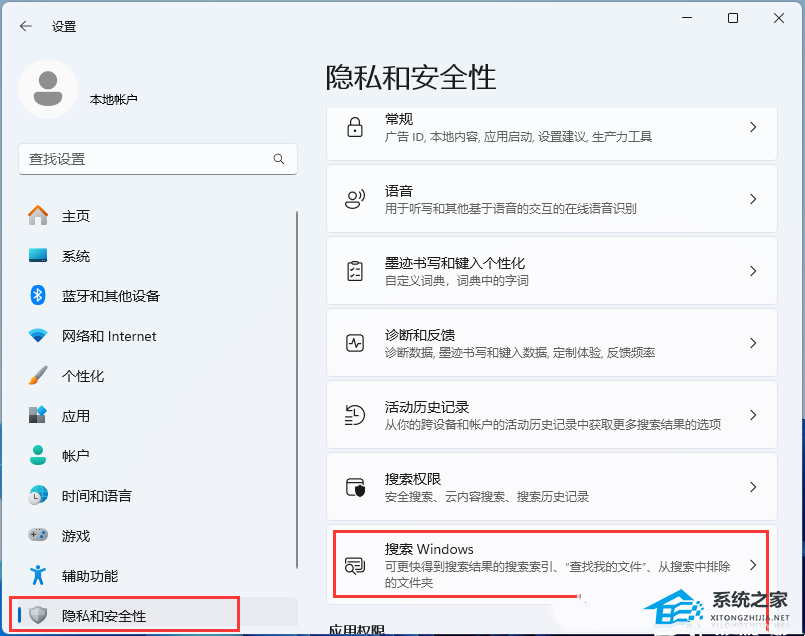The width and height of the screenshot is (805, 636).
Task: Click the history clock icon beside 活动历史记录
Action: 355,415
